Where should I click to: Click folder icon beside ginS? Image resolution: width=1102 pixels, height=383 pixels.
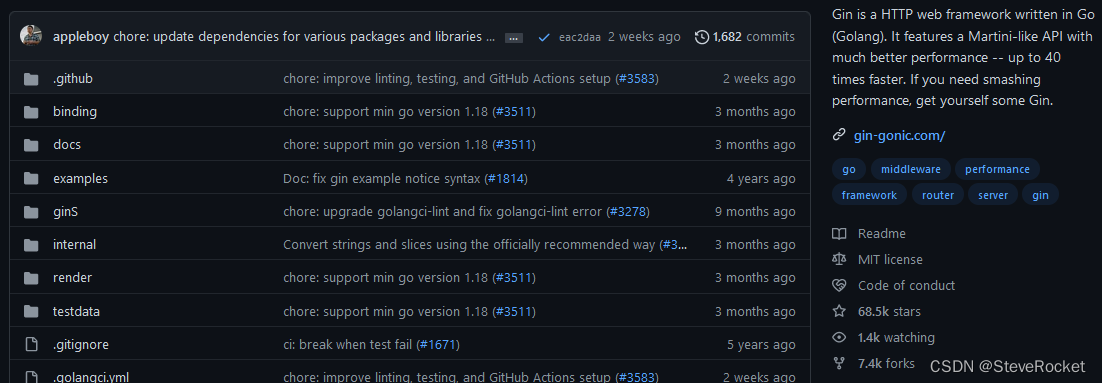[x=31, y=212]
